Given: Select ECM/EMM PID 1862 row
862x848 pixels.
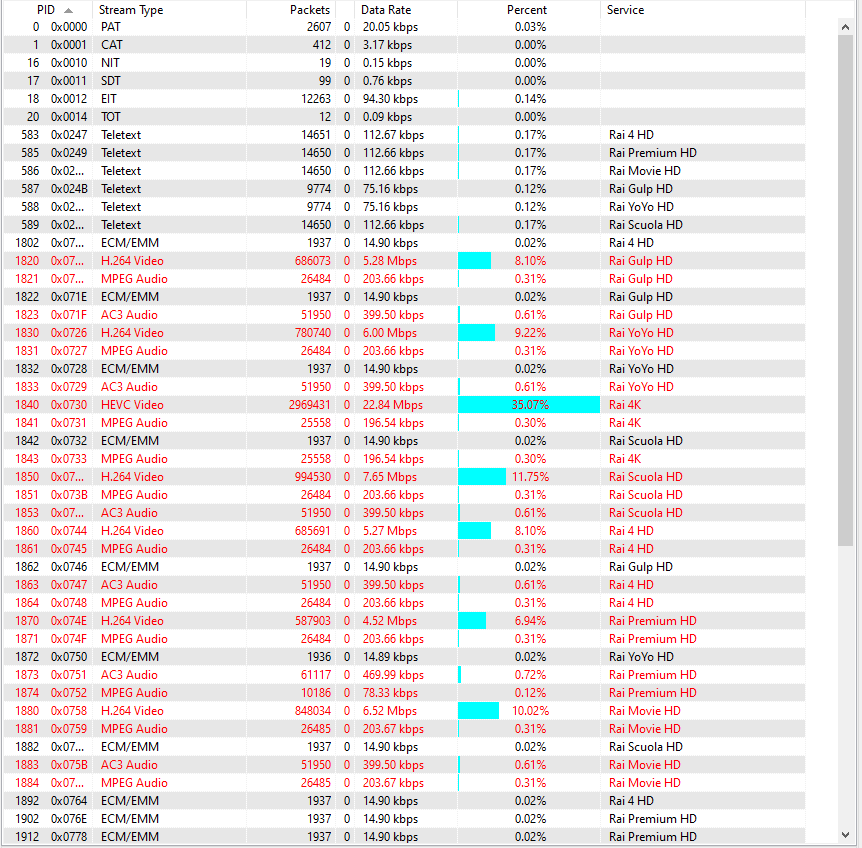Looking at the screenshot, I should 404,567.
